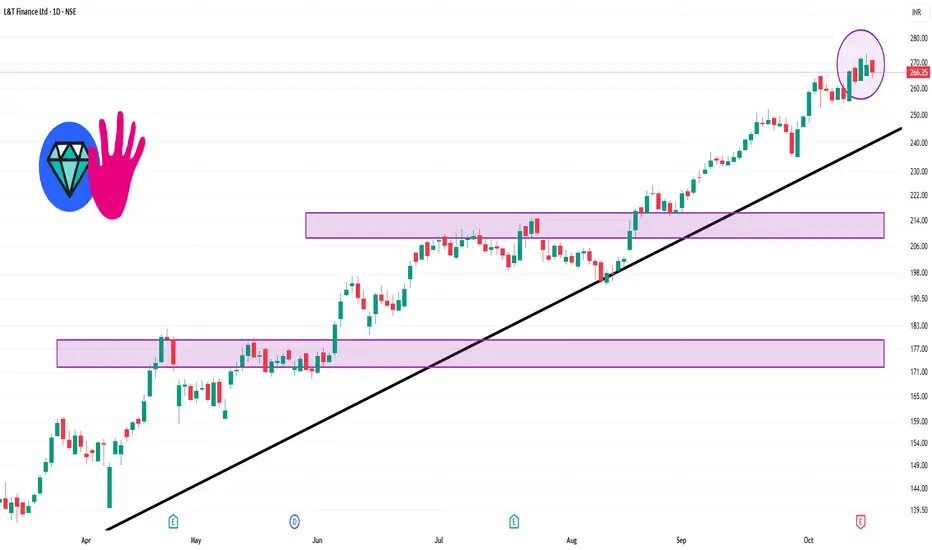The width and height of the screenshot is (932, 550).
Task: Click the 214.00 price axis label
Action: point(916,220)
